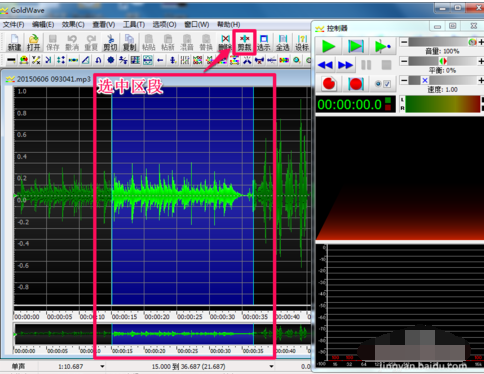
Task: Play only the selection with second play button
Action: [356, 46]
